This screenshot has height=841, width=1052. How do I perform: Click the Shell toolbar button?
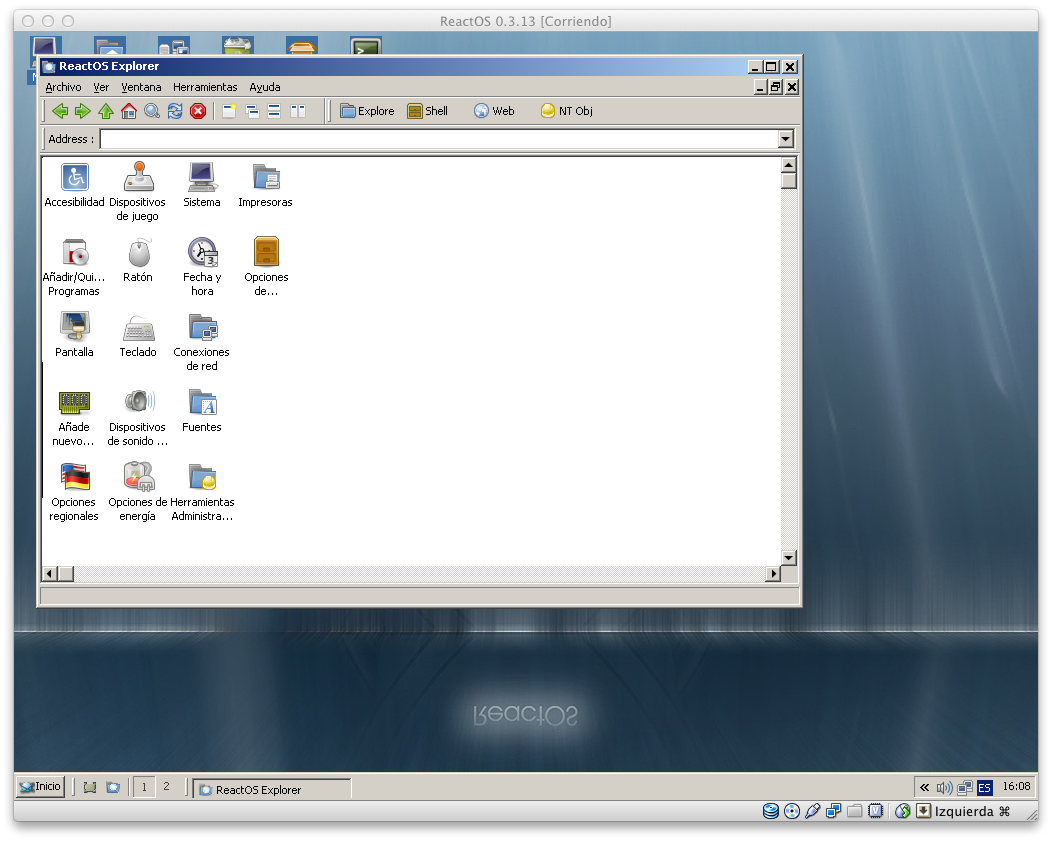[427, 111]
